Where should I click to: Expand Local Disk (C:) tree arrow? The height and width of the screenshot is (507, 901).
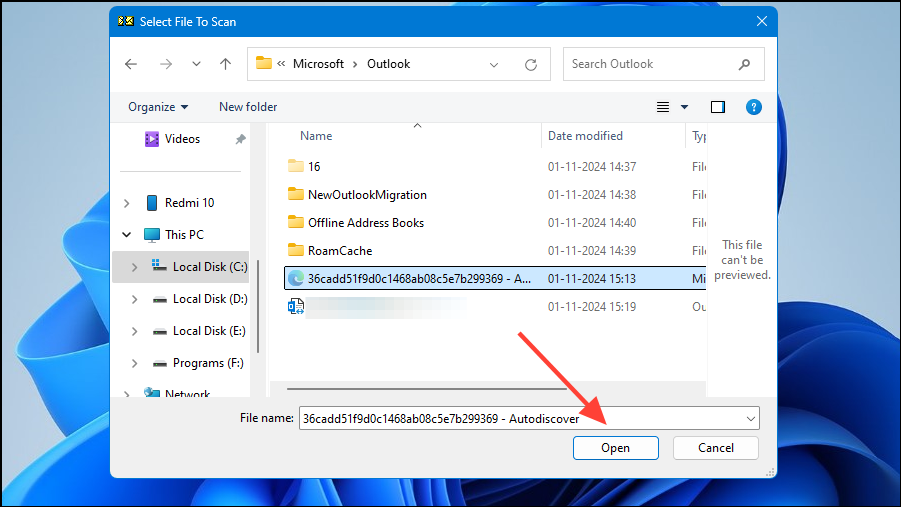[134, 267]
